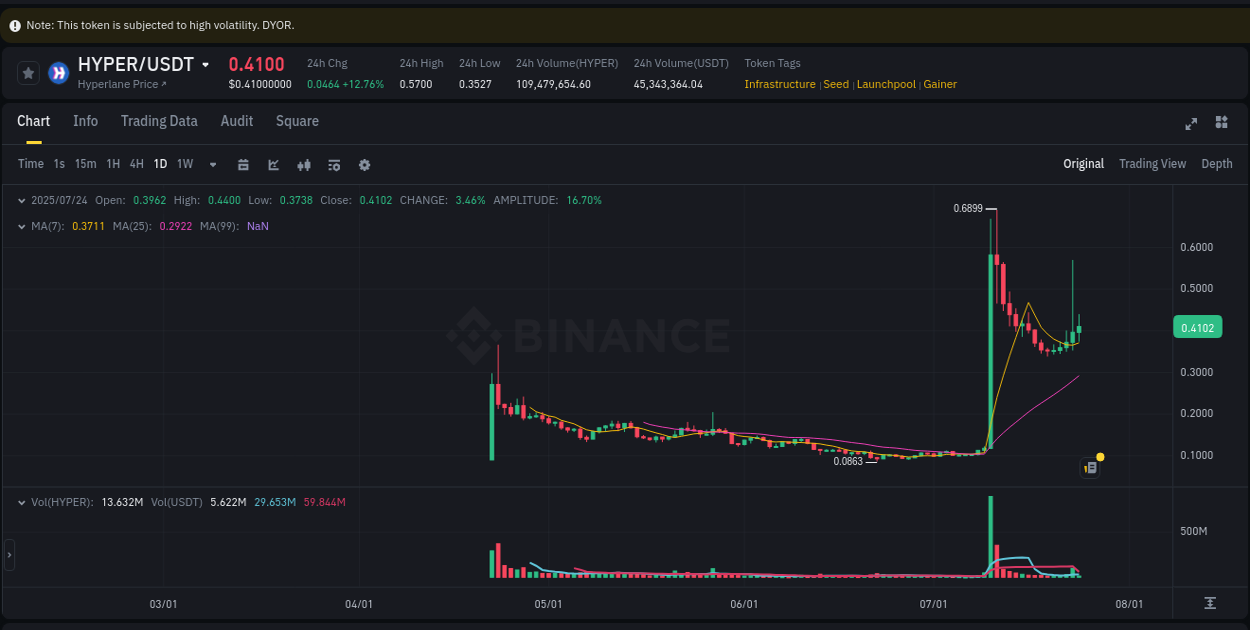Open the candlestick chart type icon
This screenshot has width=1250, height=630.
(304, 164)
